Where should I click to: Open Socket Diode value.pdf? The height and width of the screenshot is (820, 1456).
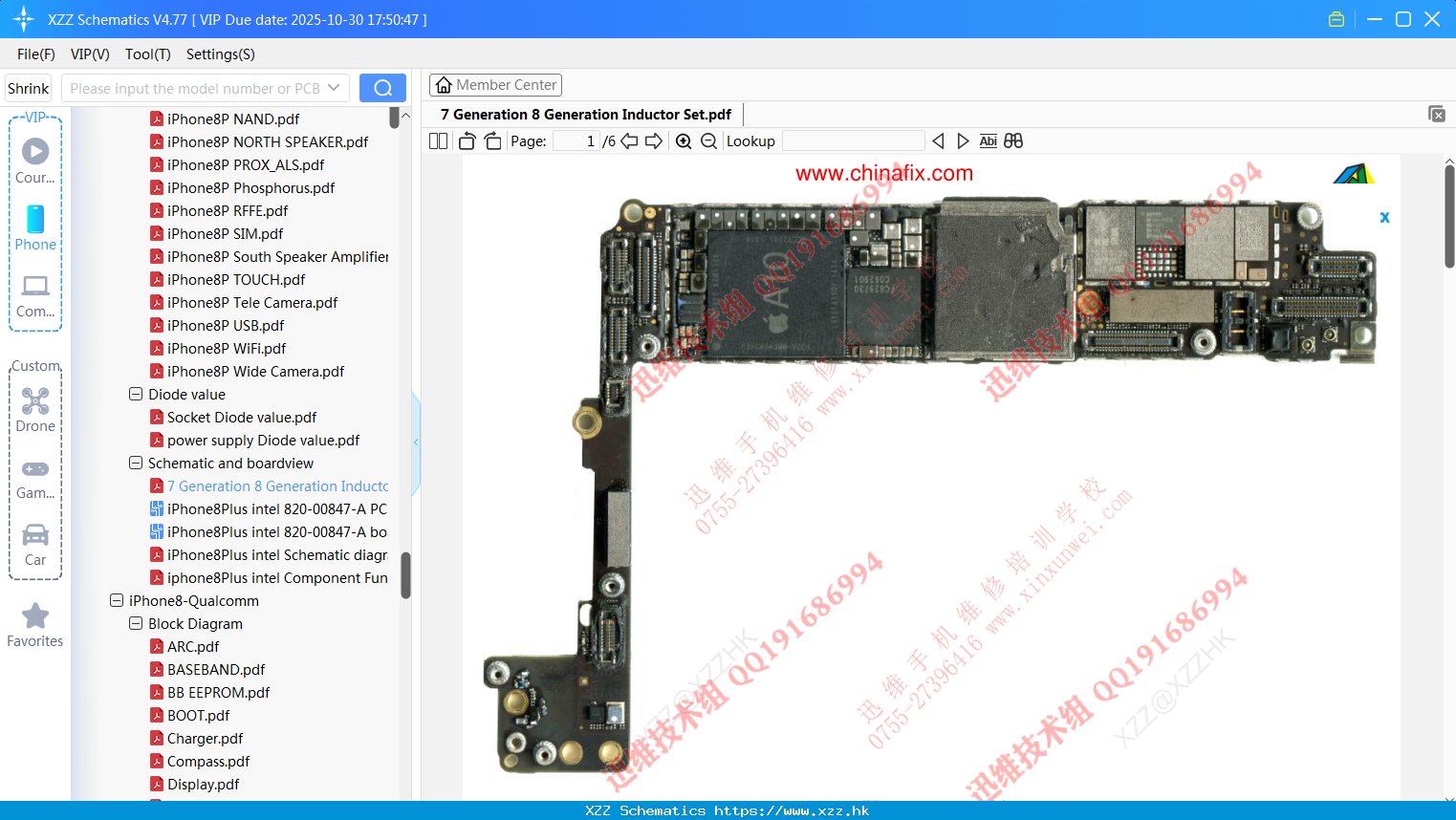point(242,417)
